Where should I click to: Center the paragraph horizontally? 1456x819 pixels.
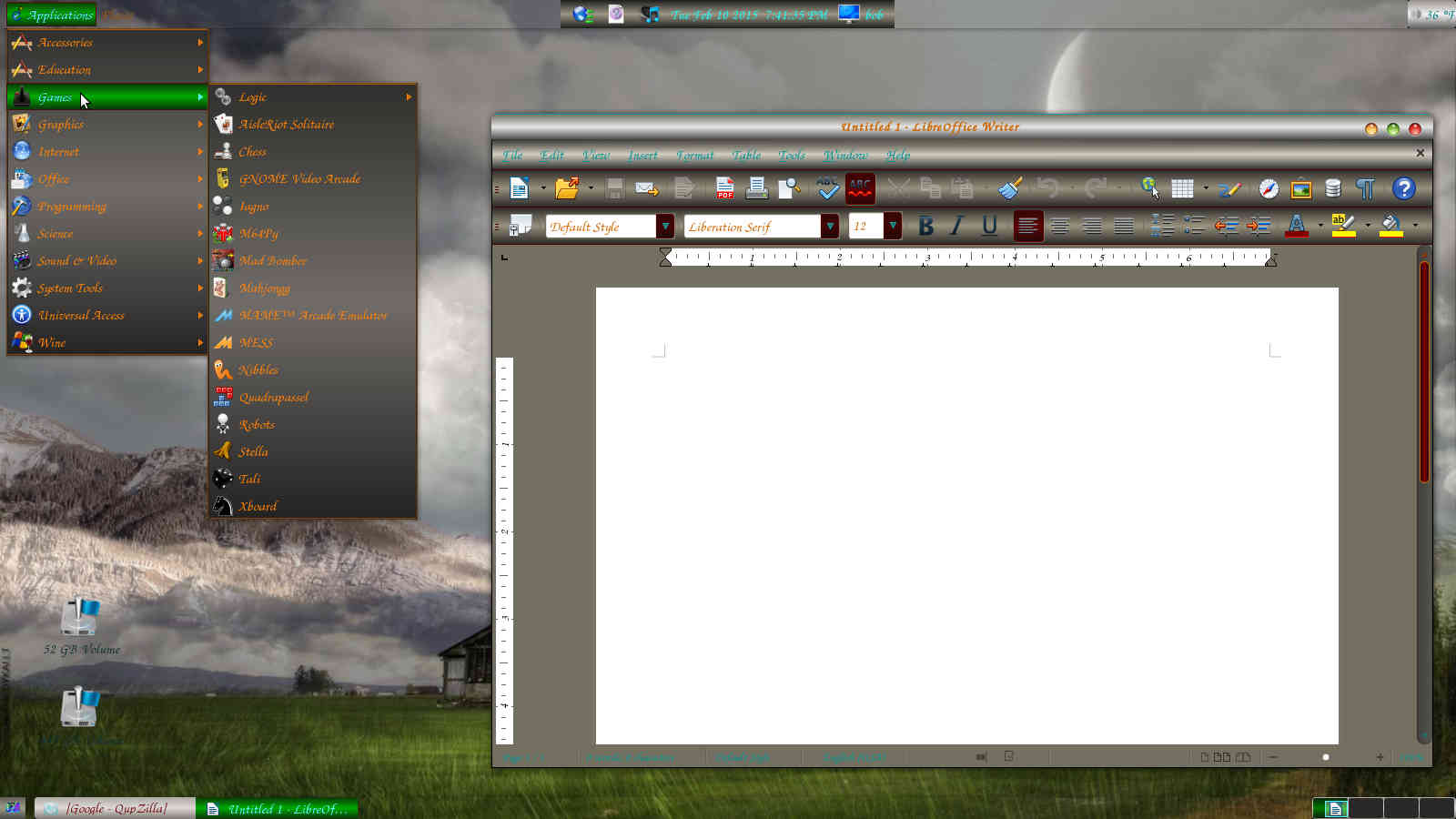point(1060,226)
